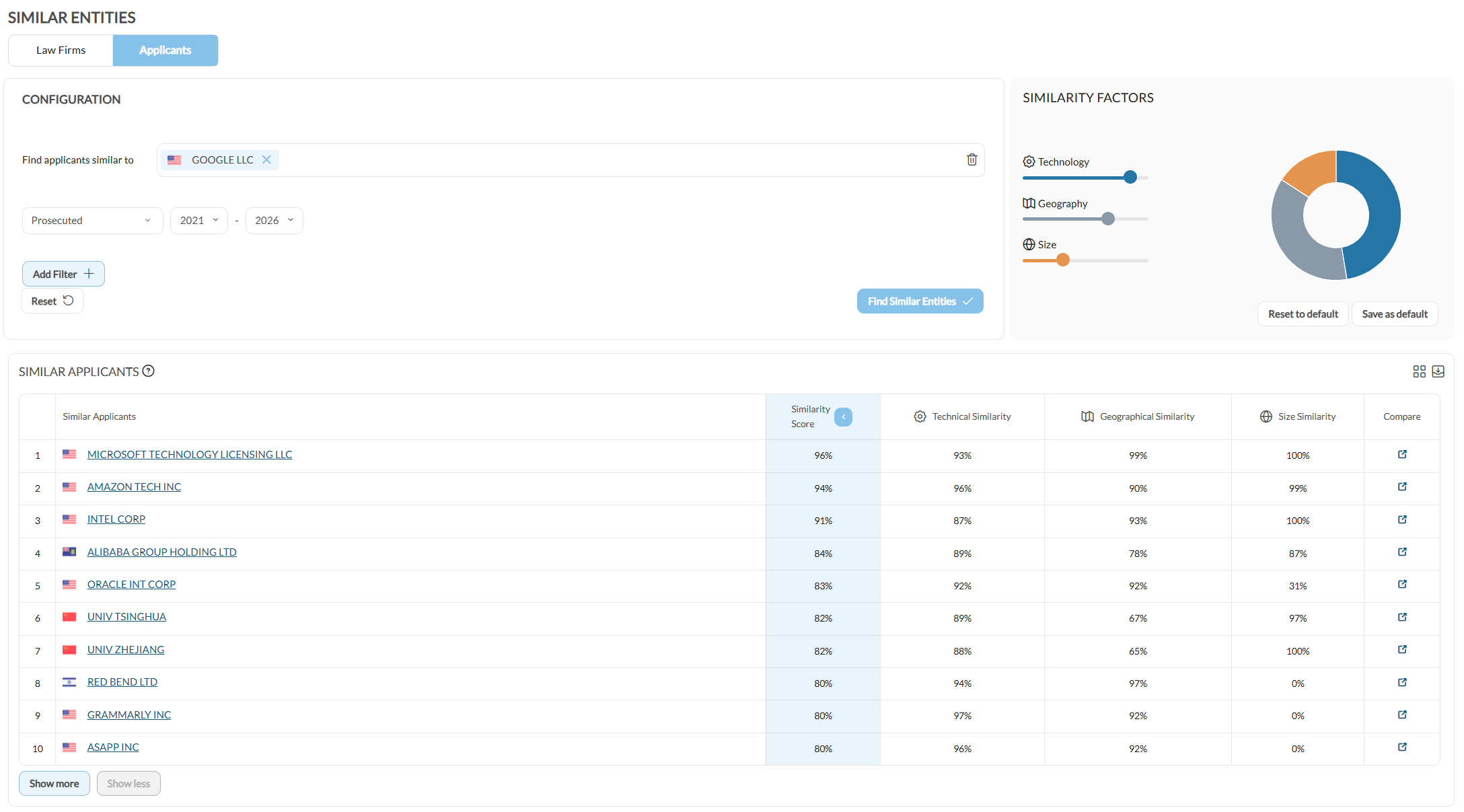Open compare for Univ Tsinghua

(1402, 618)
